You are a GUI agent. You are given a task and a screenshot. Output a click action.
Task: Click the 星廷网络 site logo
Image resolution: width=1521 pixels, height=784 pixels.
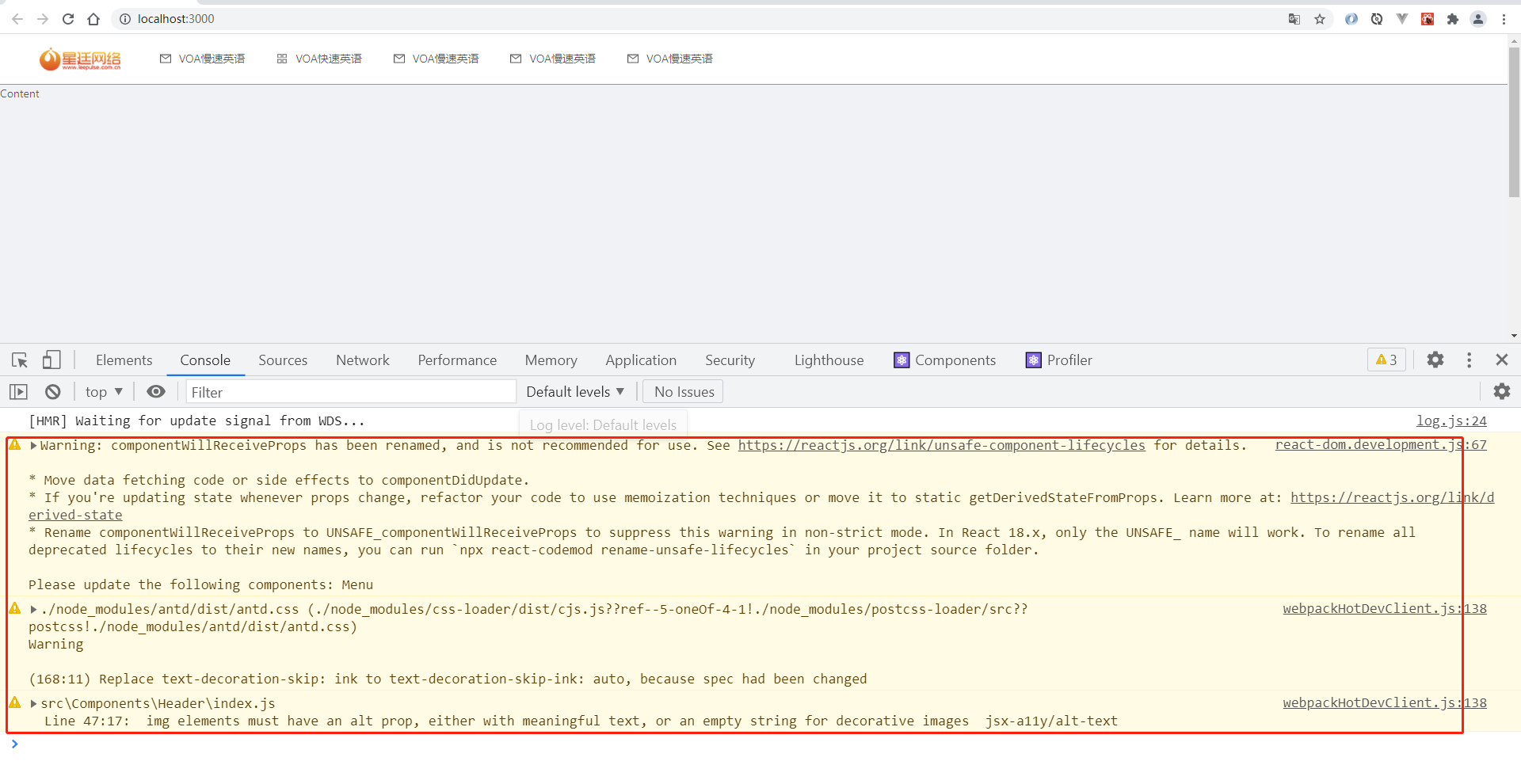tap(80, 59)
